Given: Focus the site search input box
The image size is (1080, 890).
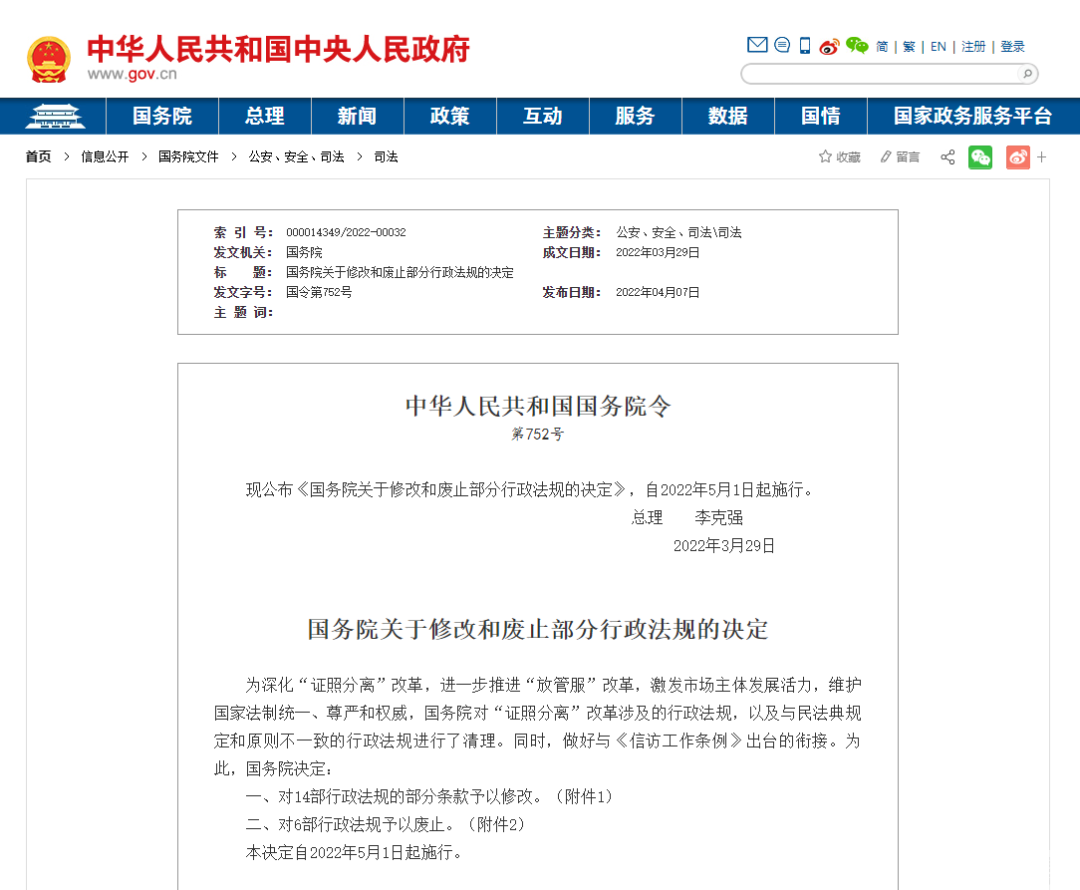Looking at the screenshot, I should pos(878,74).
